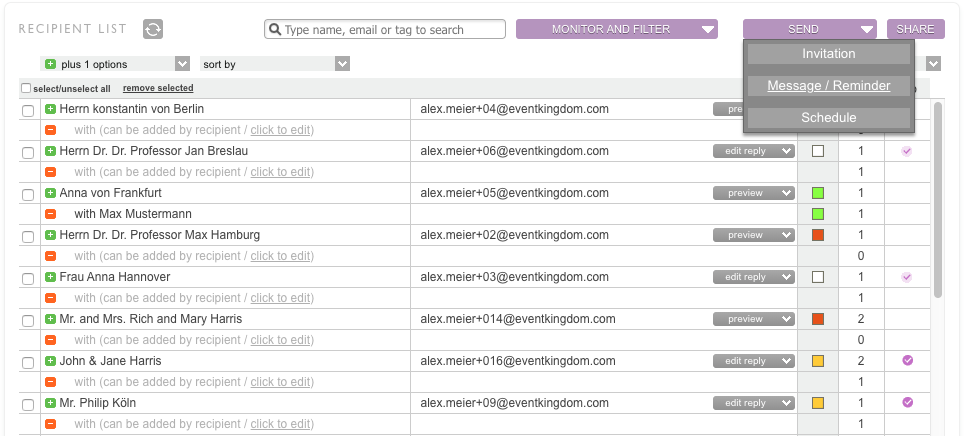Click orange minus icon beside Max Mustermann
This screenshot has width=964, height=436.
pyautogui.click(x=51, y=214)
